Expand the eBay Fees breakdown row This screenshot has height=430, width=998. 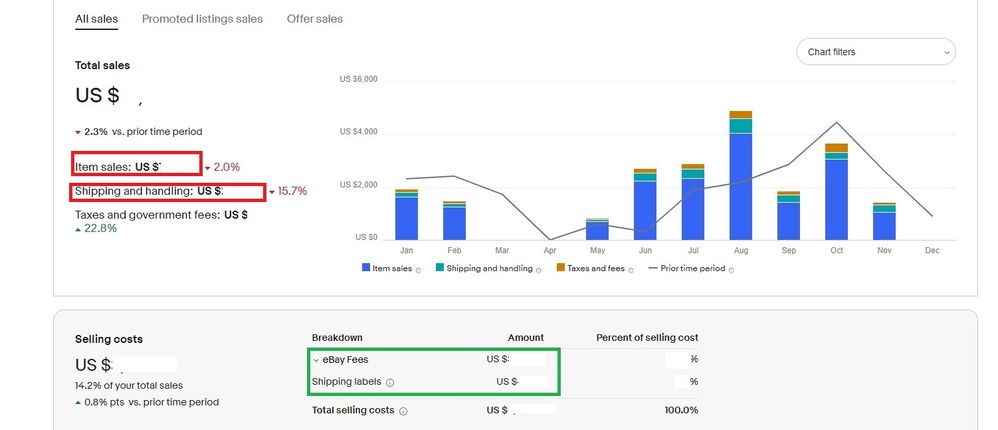pyautogui.click(x=316, y=360)
